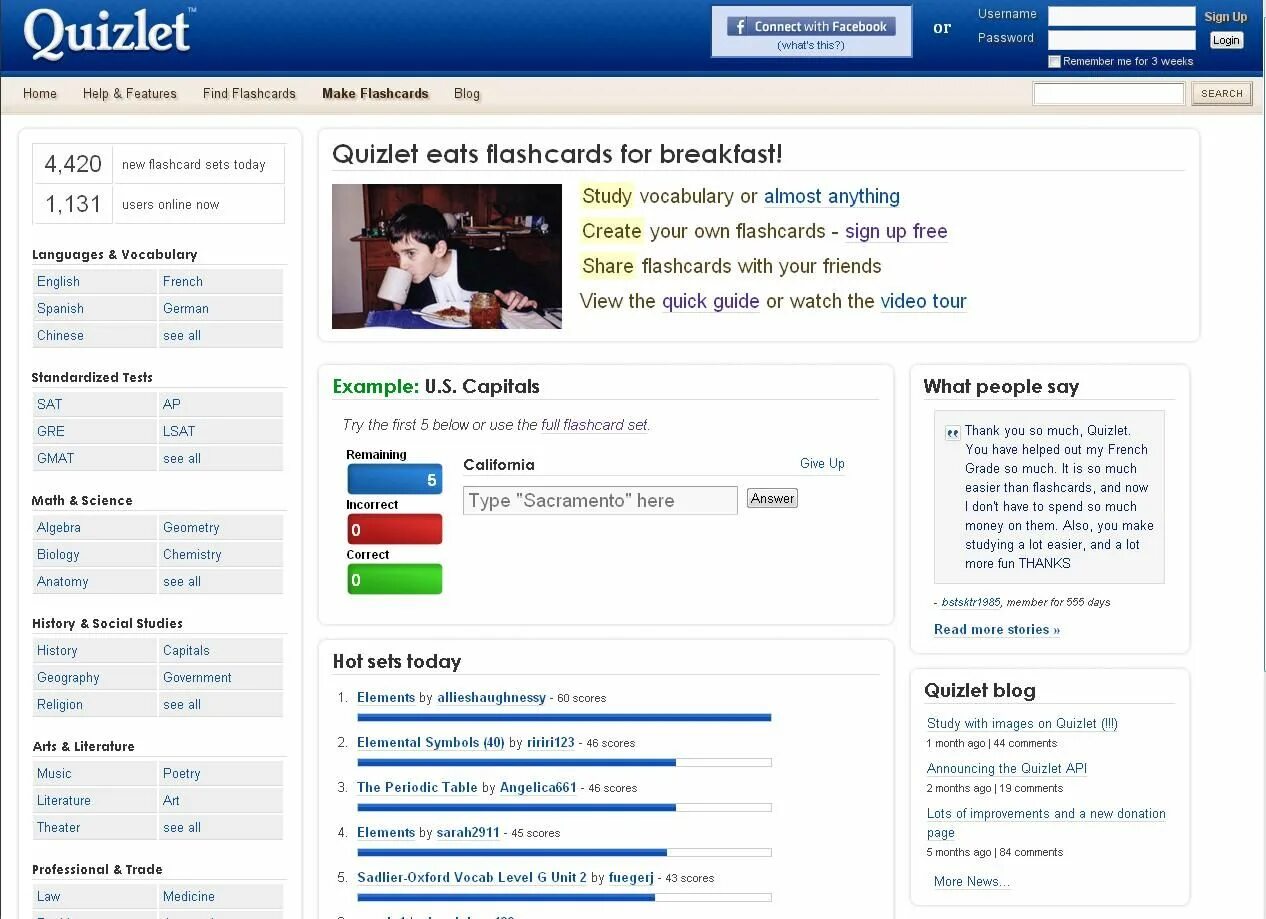The width and height of the screenshot is (1266, 919).
Task: Open Biology category
Action: point(58,555)
